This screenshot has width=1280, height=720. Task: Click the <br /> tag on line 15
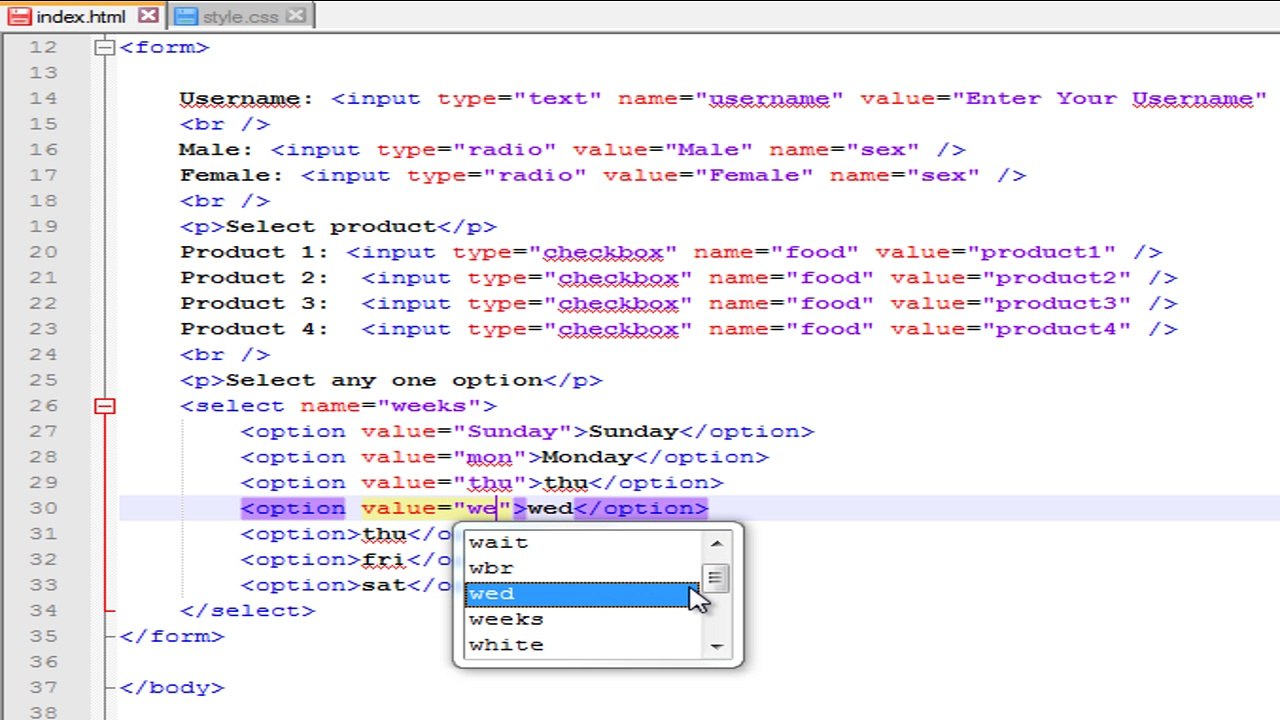click(224, 124)
